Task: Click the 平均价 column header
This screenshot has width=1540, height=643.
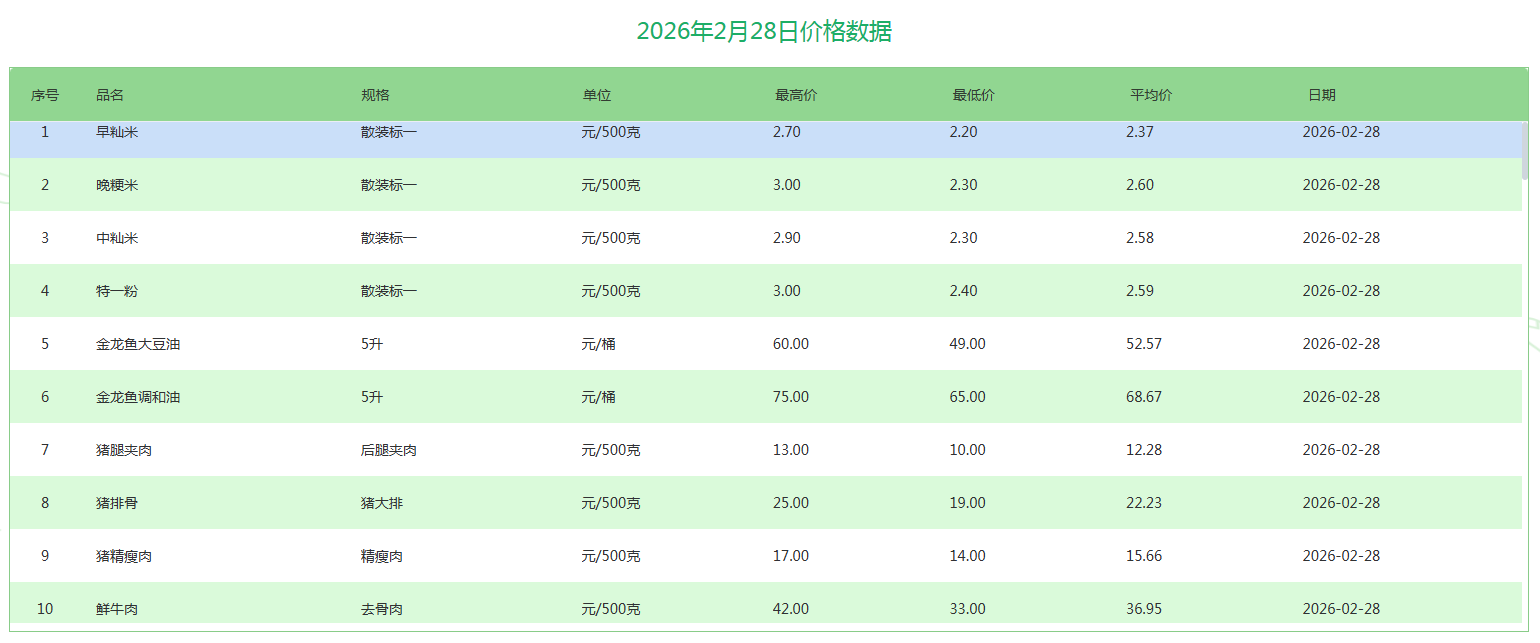Action: (1151, 95)
